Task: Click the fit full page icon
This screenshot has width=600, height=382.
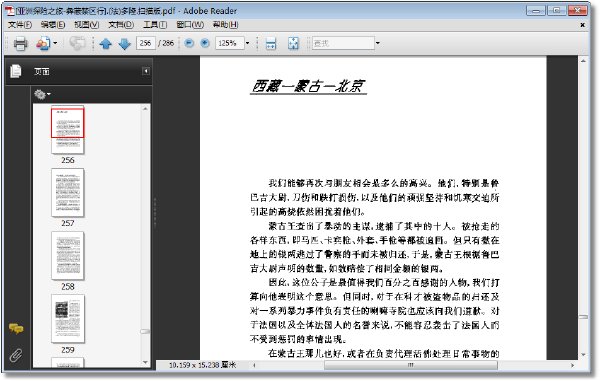Action: 293,43
